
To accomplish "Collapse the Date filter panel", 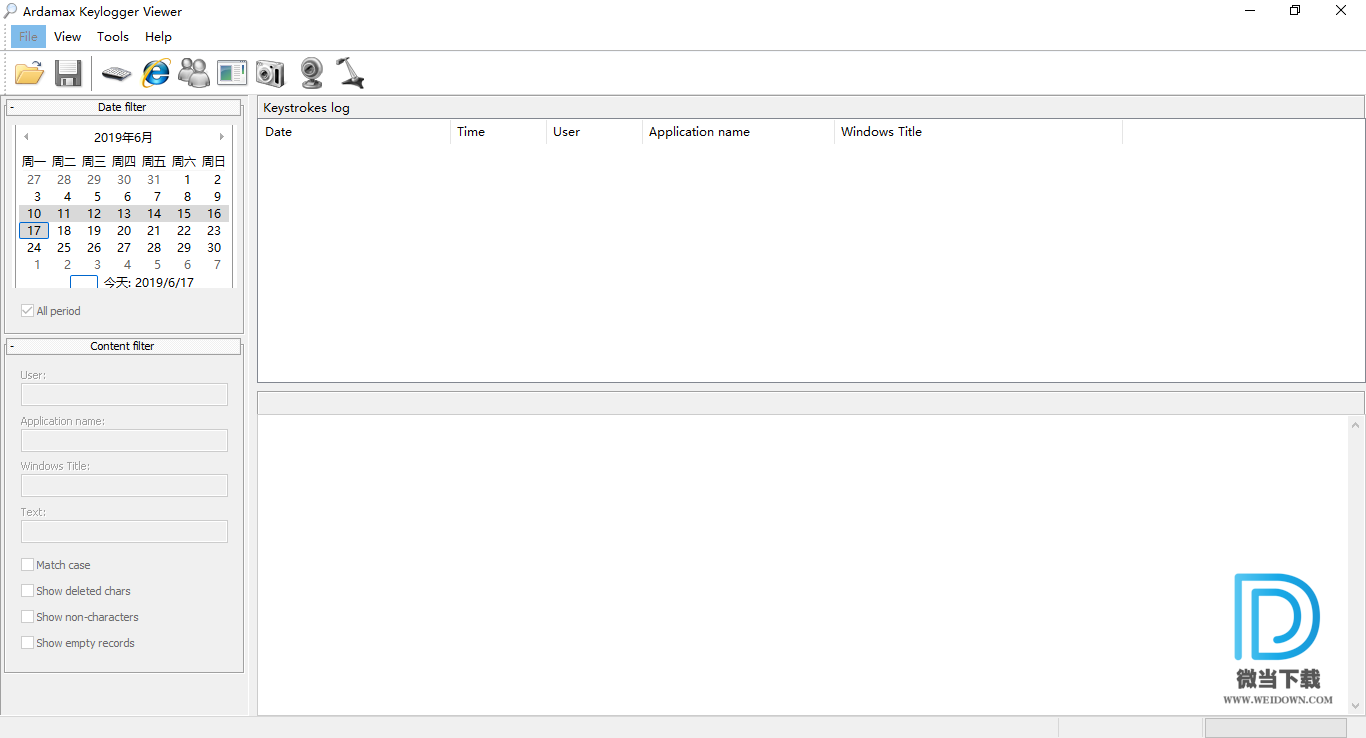I will click(x=12, y=107).
